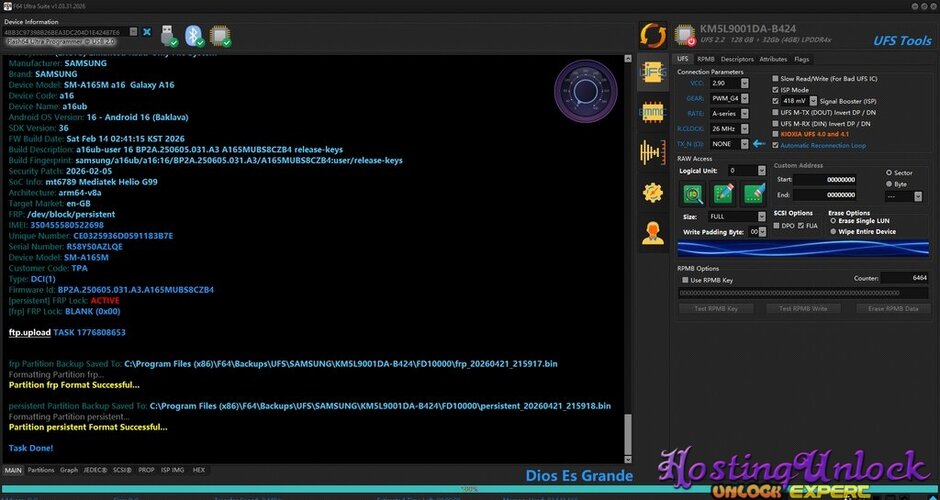Switch to the PROP bottom tab
Image resolution: width=940 pixels, height=500 pixels.
coord(146,470)
